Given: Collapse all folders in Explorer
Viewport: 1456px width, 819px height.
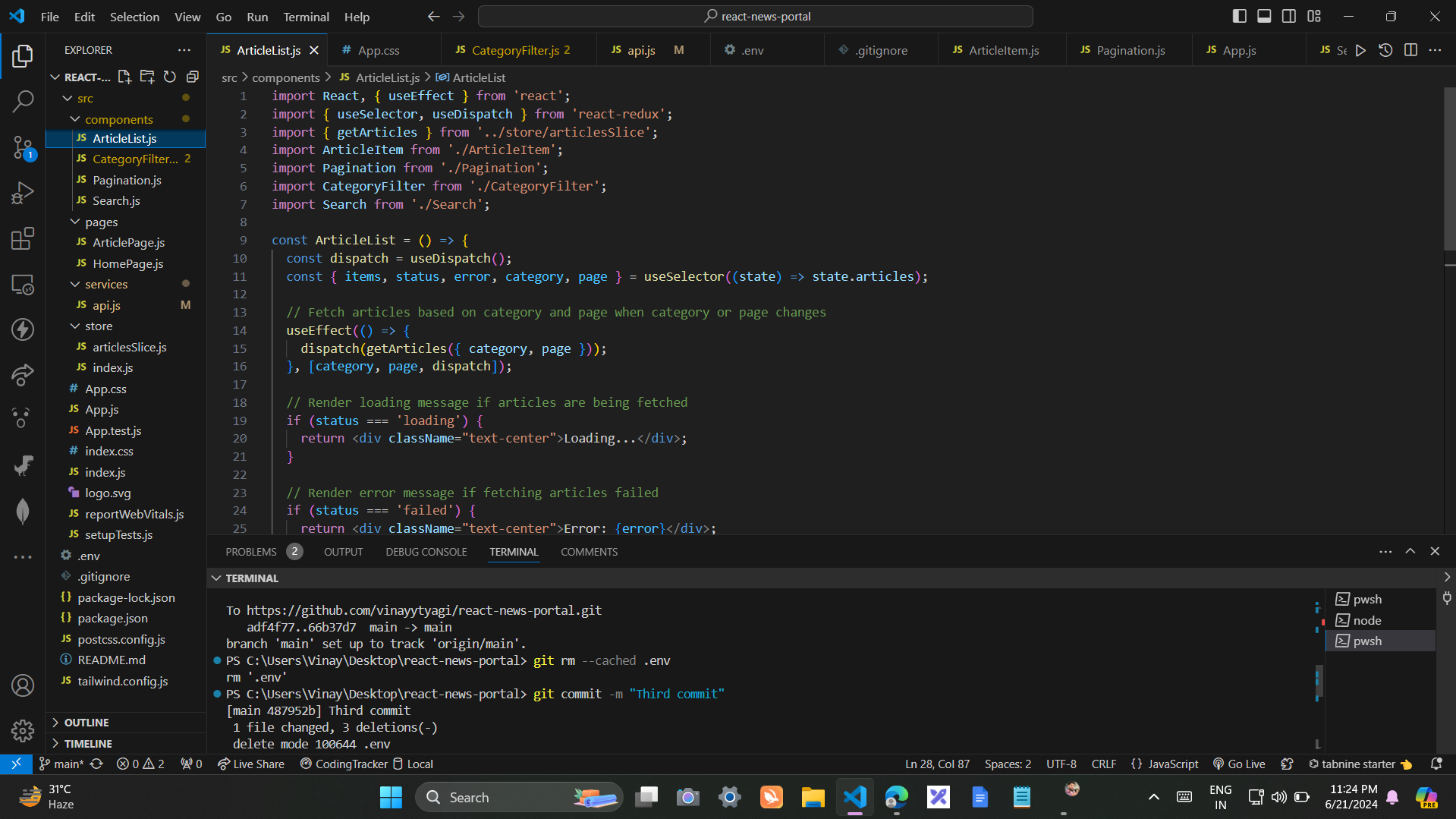Looking at the screenshot, I should 193,77.
